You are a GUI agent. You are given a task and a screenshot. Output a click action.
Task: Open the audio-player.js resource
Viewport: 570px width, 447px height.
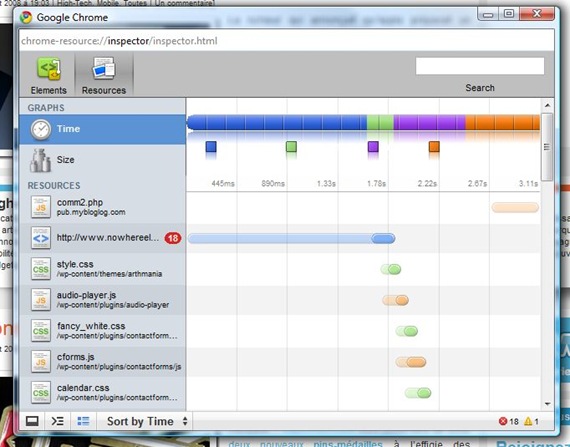(103, 300)
